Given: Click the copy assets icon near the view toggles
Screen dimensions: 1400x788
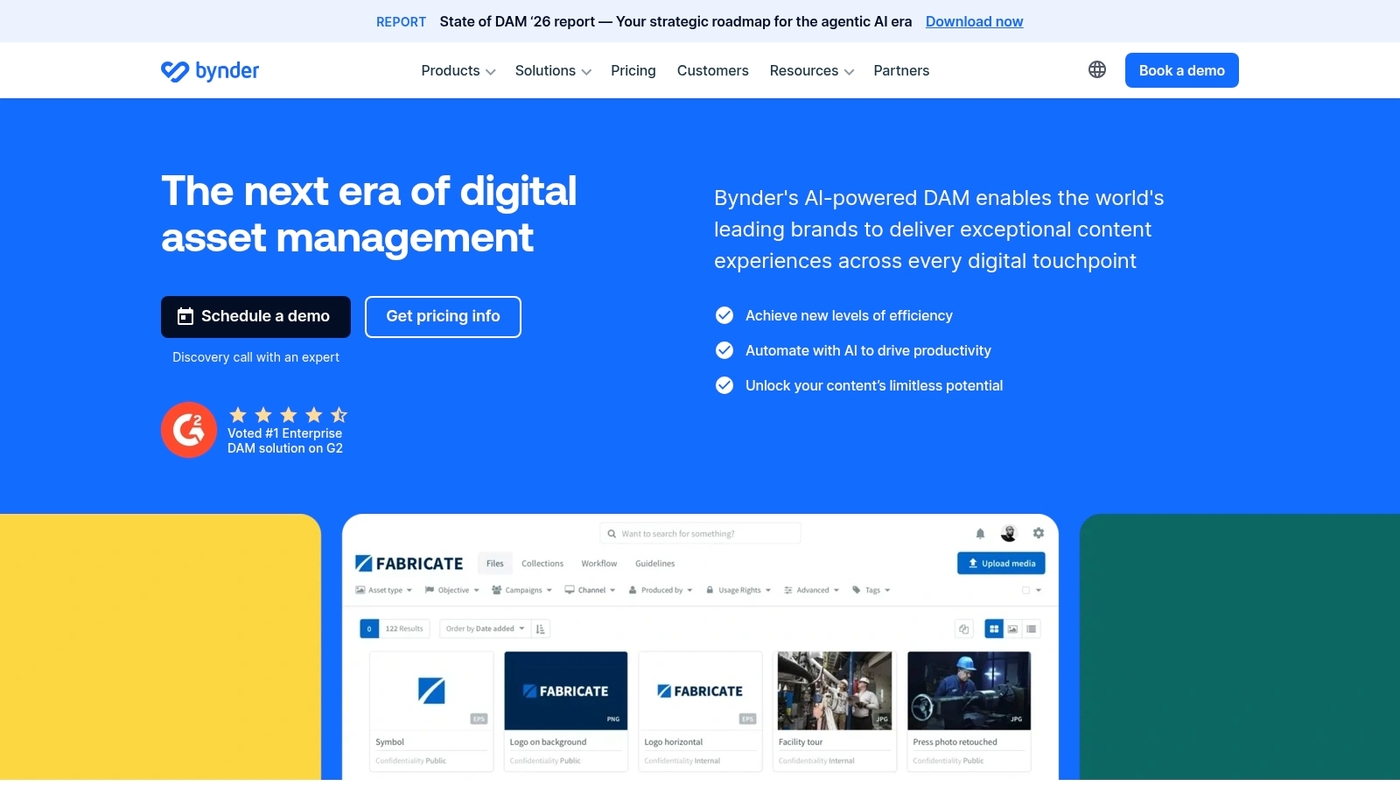Looking at the screenshot, I should pyautogui.click(x=964, y=628).
